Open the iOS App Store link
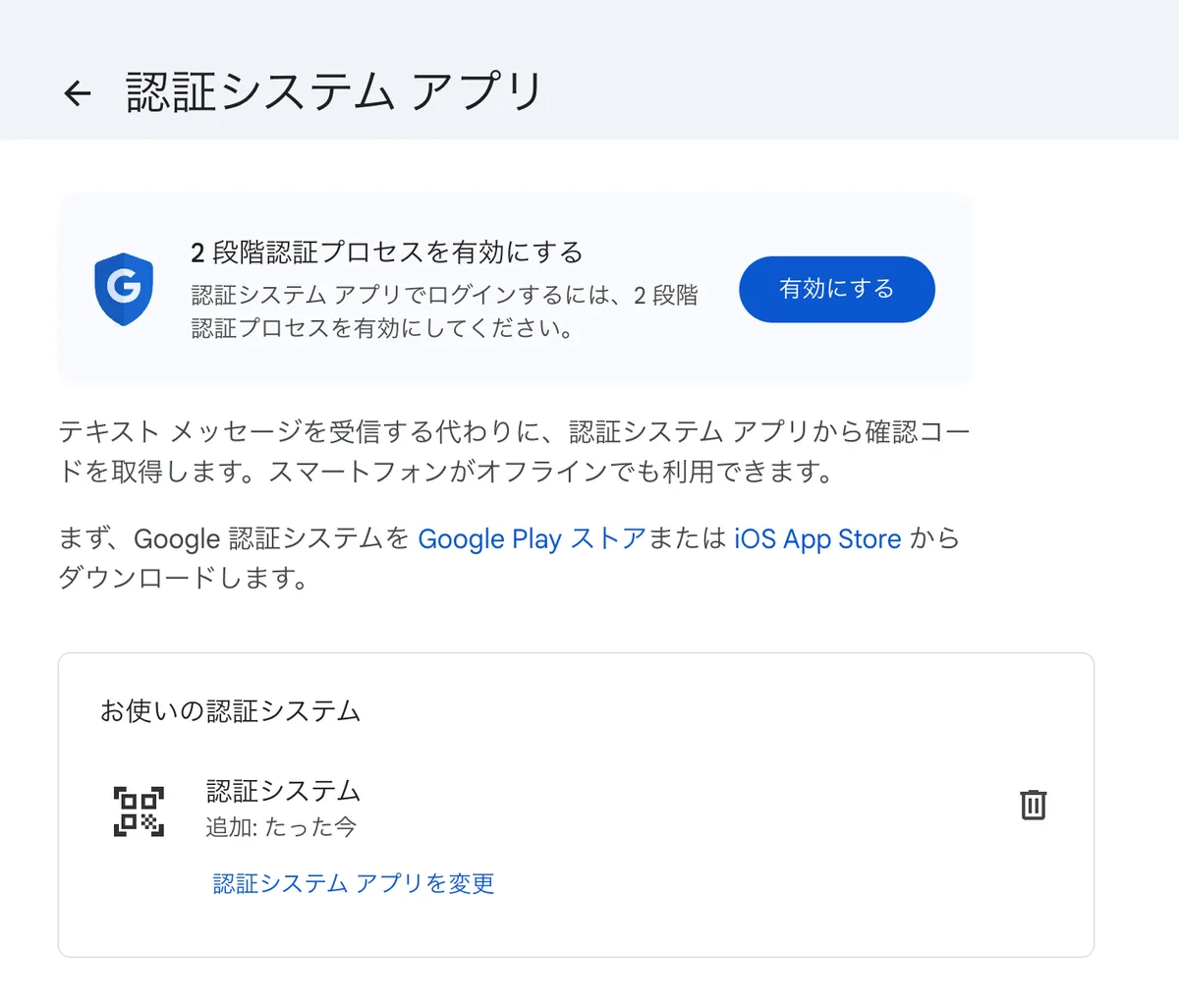Image resolution: width=1179 pixels, height=1008 pixels. tap(817, 539)
